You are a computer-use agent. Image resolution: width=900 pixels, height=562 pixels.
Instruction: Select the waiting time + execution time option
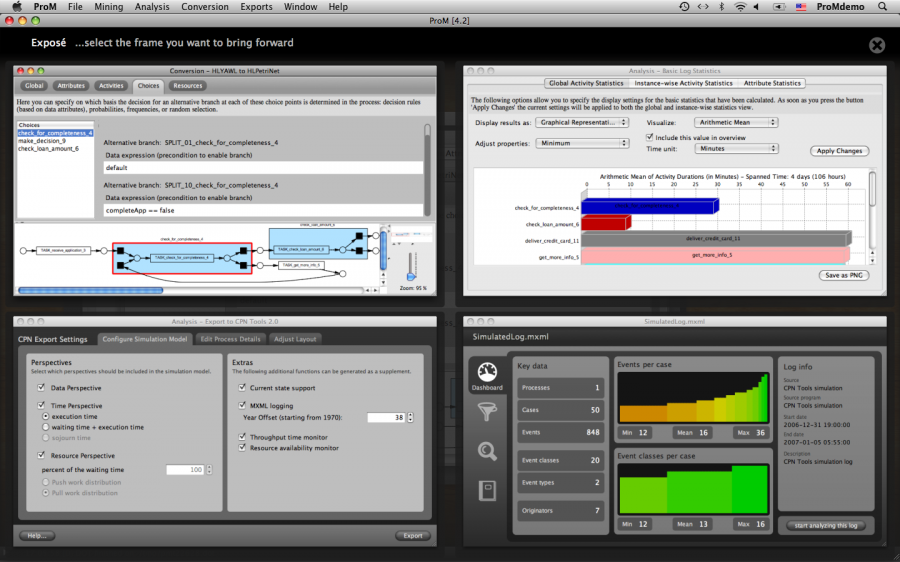pyautogui.click(x=43, y=427)
